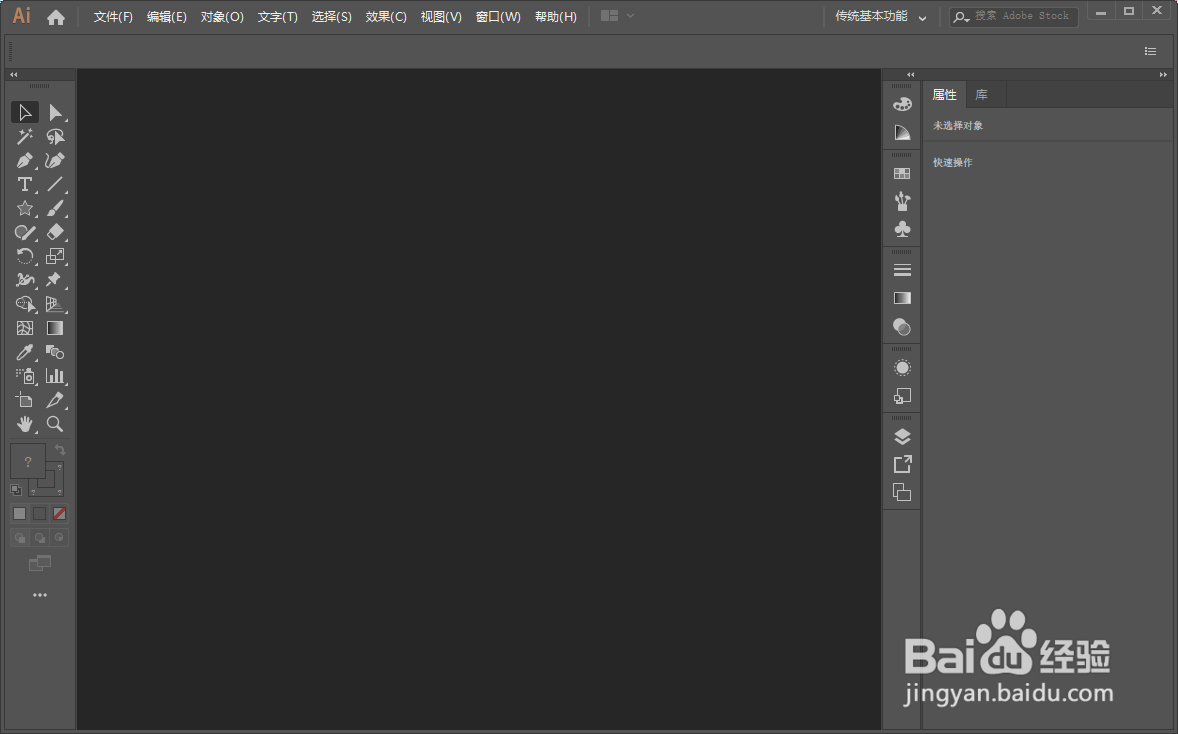Switch to the 属性 tab

pos(944,95)
